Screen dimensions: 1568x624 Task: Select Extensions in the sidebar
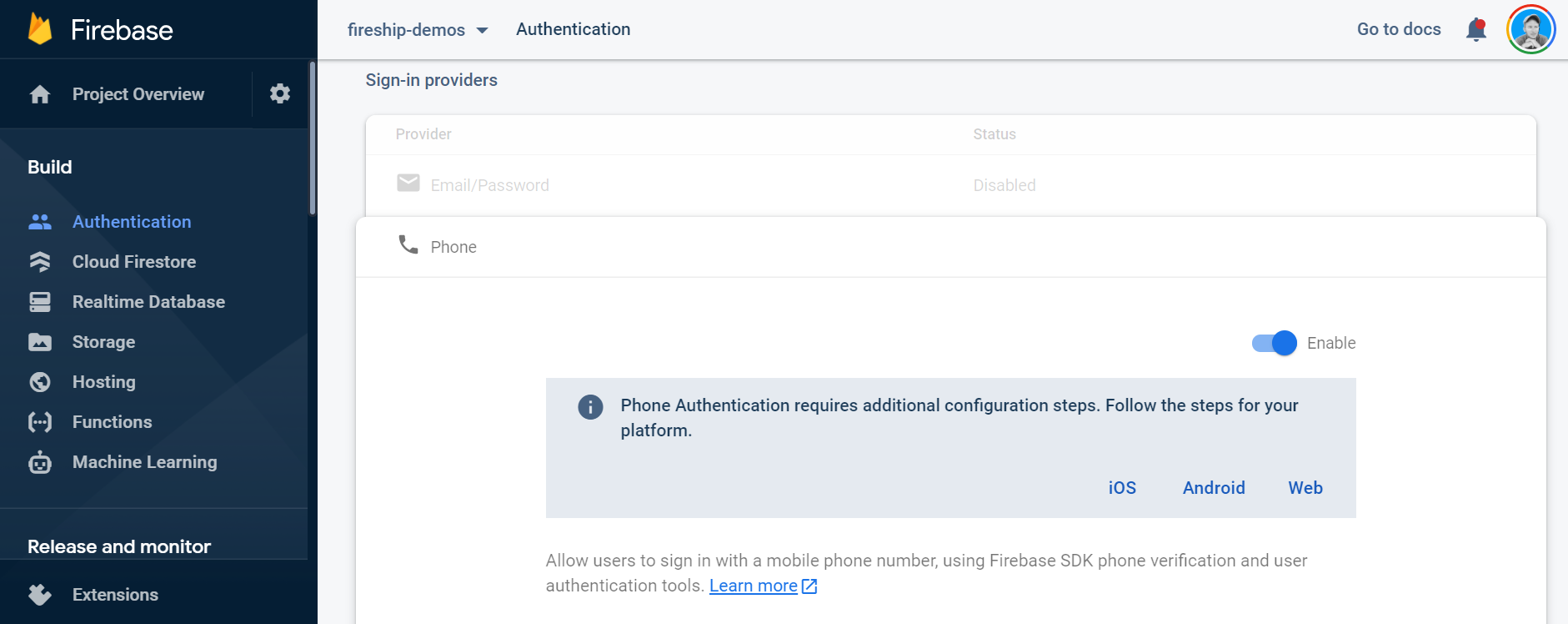pos(115,595)
